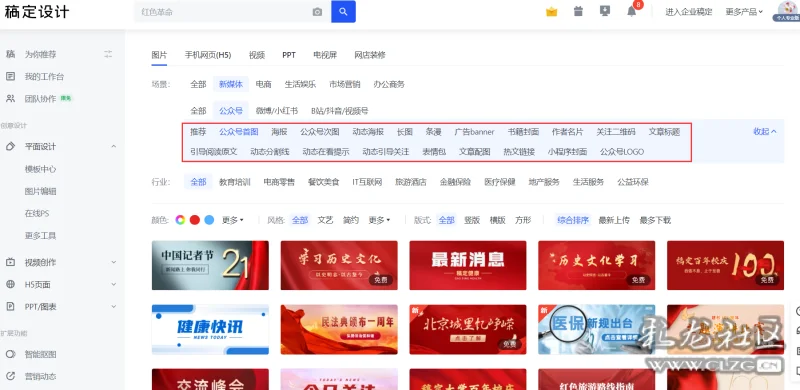The height and width of the screenshot is (390, 800).
Task: Select the red color swatch
Action: point(194,220)
